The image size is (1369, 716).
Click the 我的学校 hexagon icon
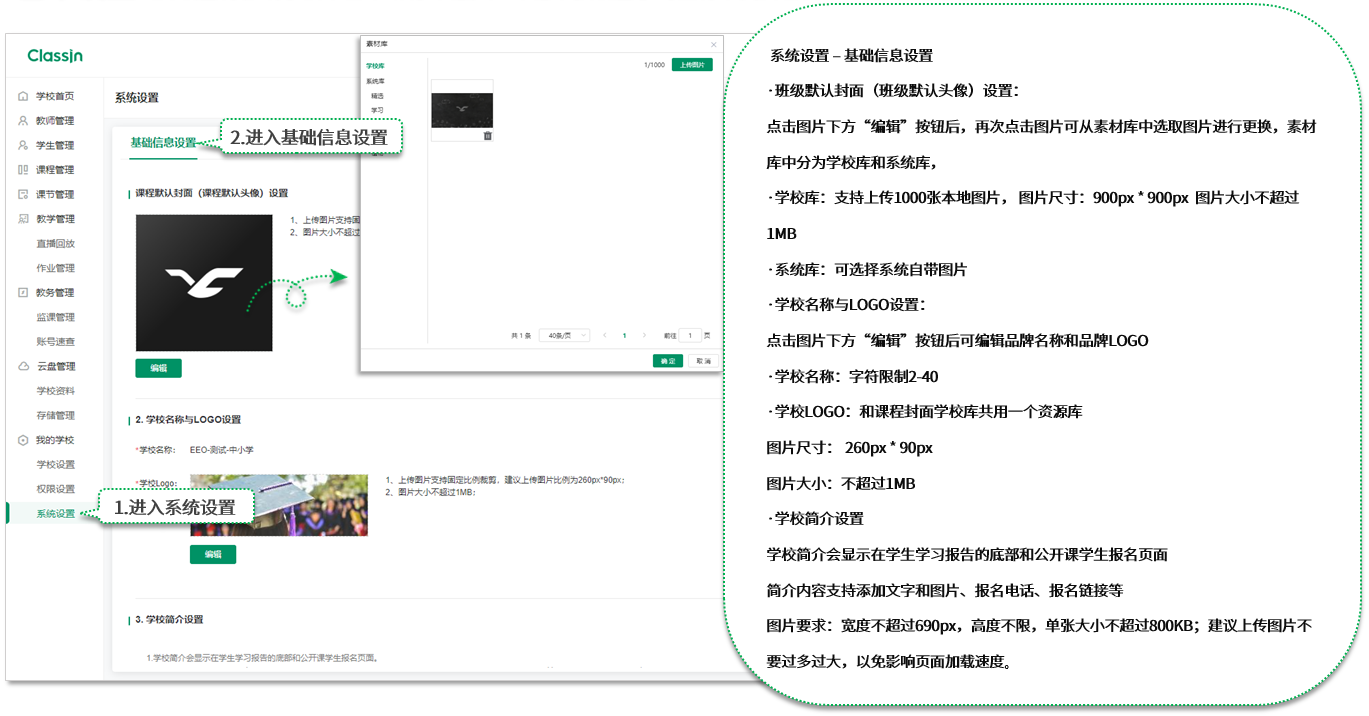coord(23,440)
